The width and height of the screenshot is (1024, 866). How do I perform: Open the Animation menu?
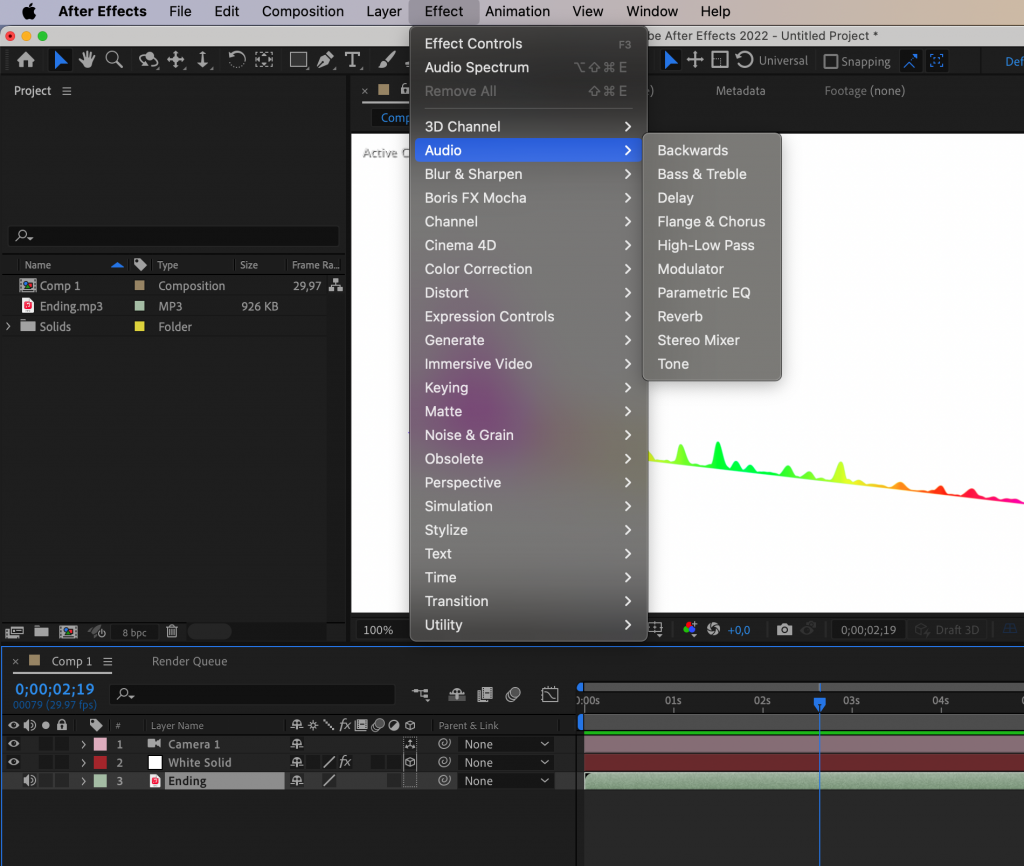point(517,11)
